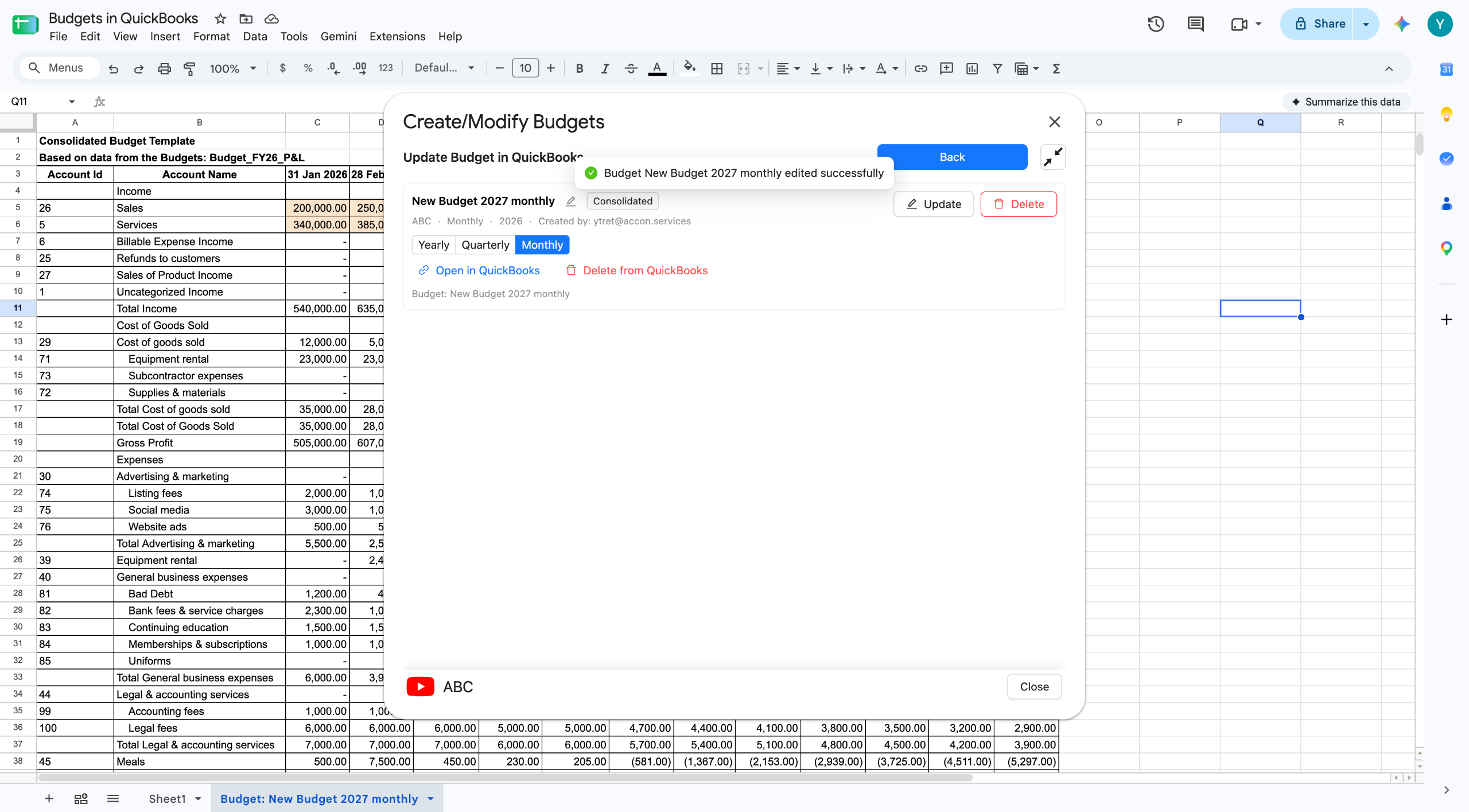The width and height of the screenshot is (1469, 812).
Task: Open the Data menu
Action: pyautogui.click(x=255, y=36)
